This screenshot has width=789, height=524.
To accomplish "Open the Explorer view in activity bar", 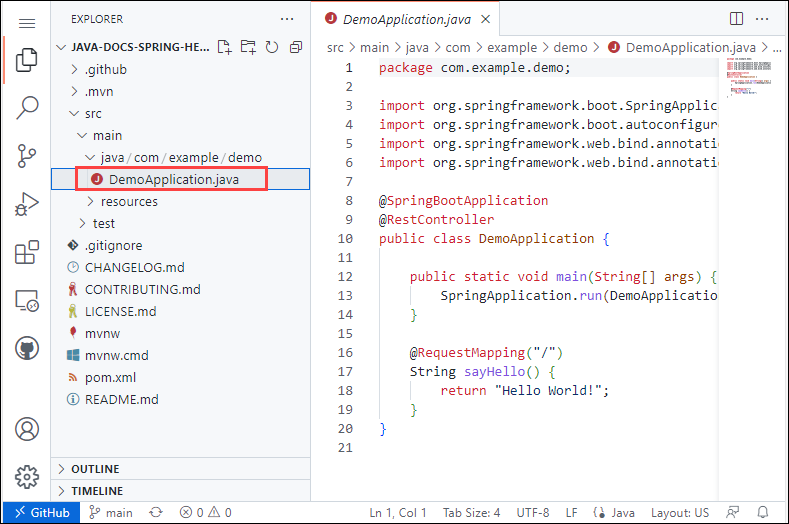I will pos(27,60).
